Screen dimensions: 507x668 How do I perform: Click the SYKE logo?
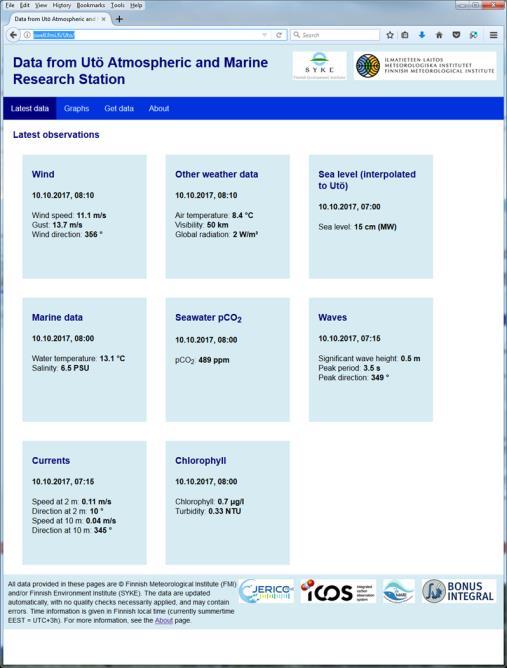[x=320, y=66]
